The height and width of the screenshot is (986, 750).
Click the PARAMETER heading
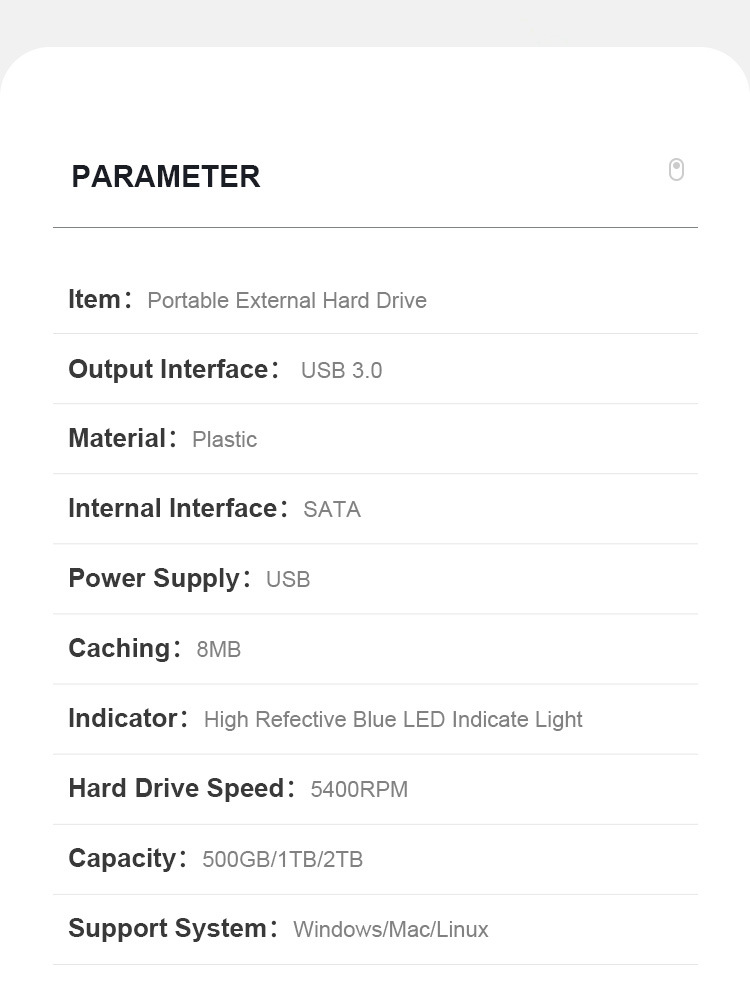click(x=166, y=177)
